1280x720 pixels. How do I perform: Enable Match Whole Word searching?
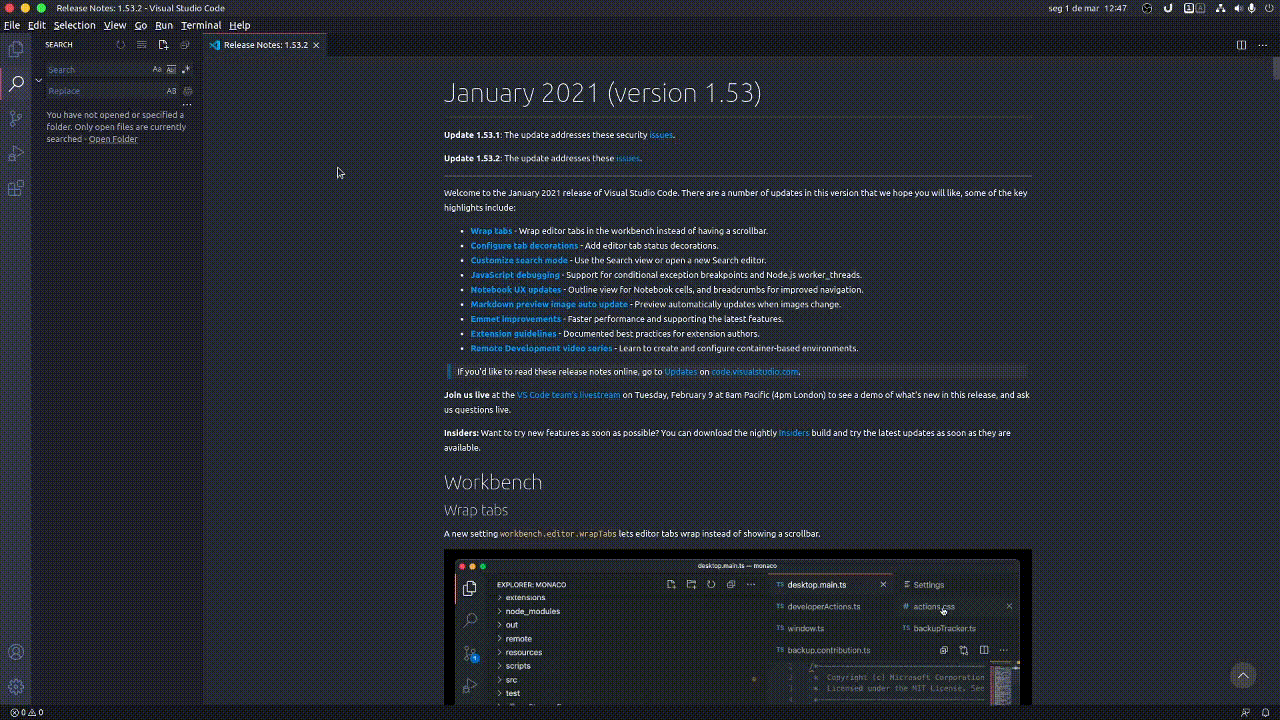pos(170,69)
